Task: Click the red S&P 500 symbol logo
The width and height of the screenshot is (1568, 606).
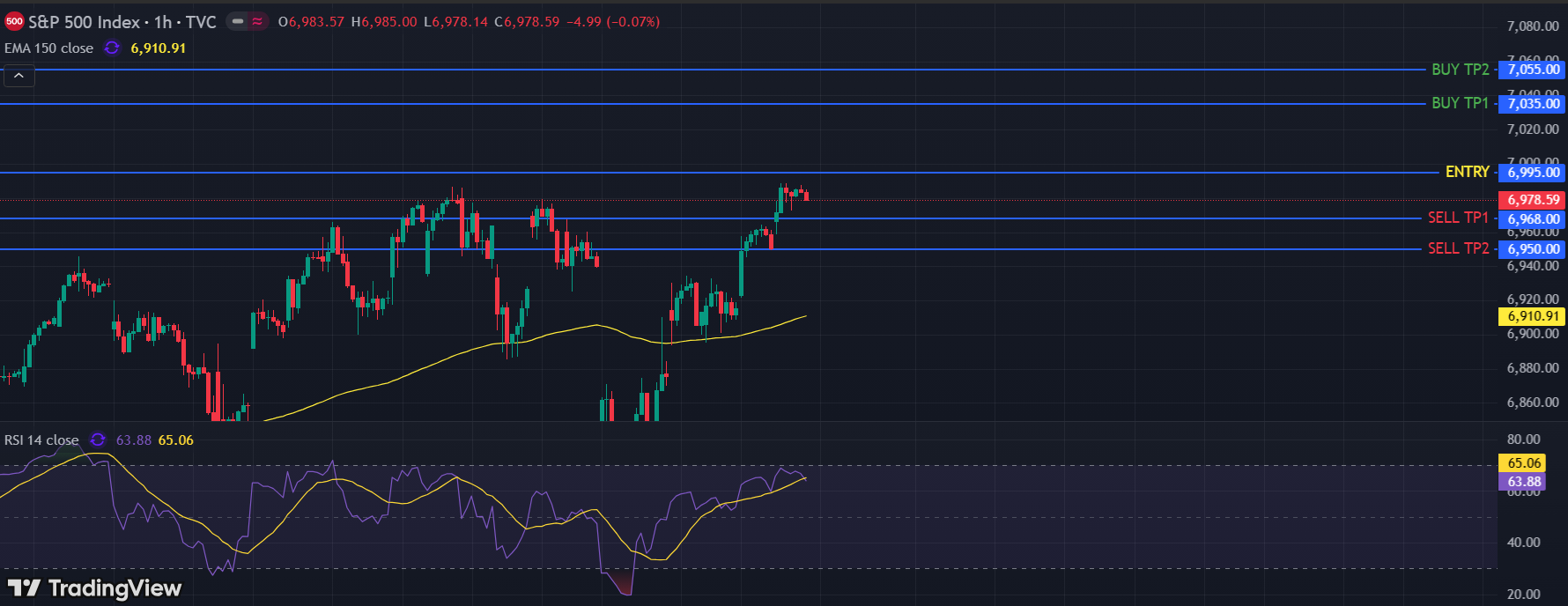Action: click(x=14, y=22)
